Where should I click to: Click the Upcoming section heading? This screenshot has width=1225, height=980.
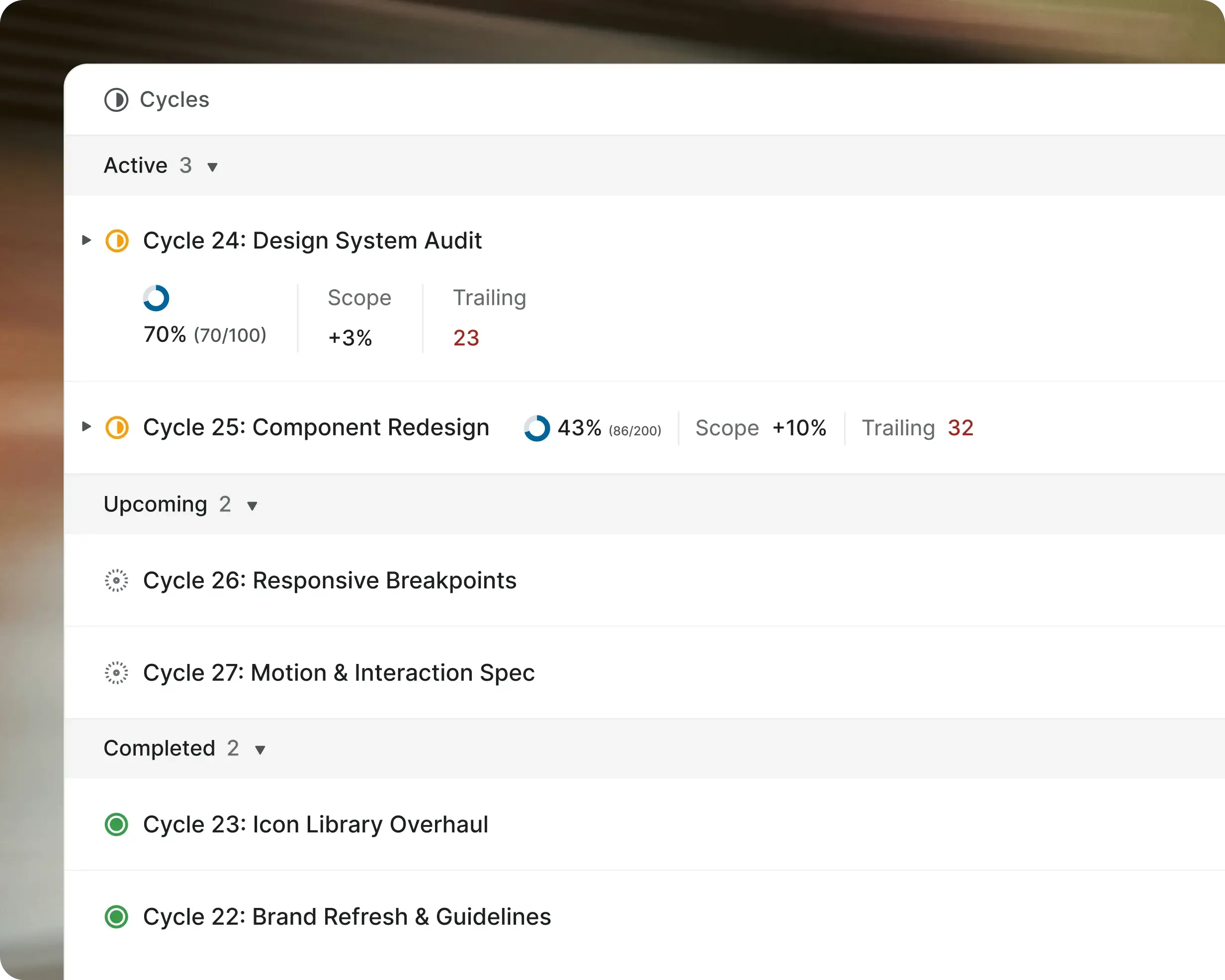pyautogui.click(x=156, y=505)
